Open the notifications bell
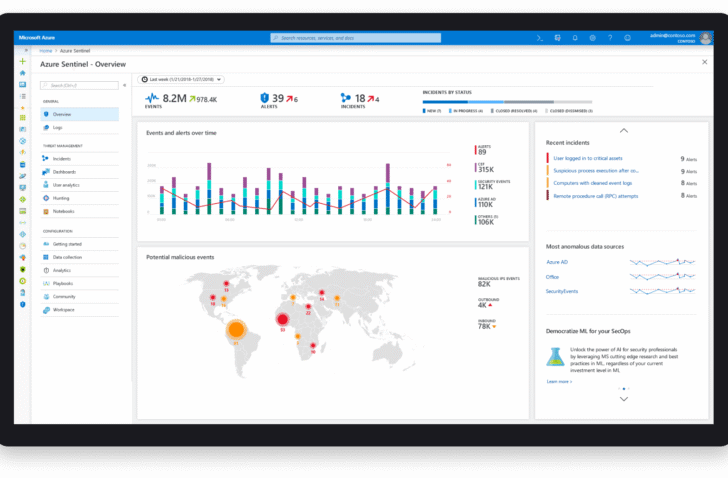Screen dimensions: 728x478 tap(575, 38)
